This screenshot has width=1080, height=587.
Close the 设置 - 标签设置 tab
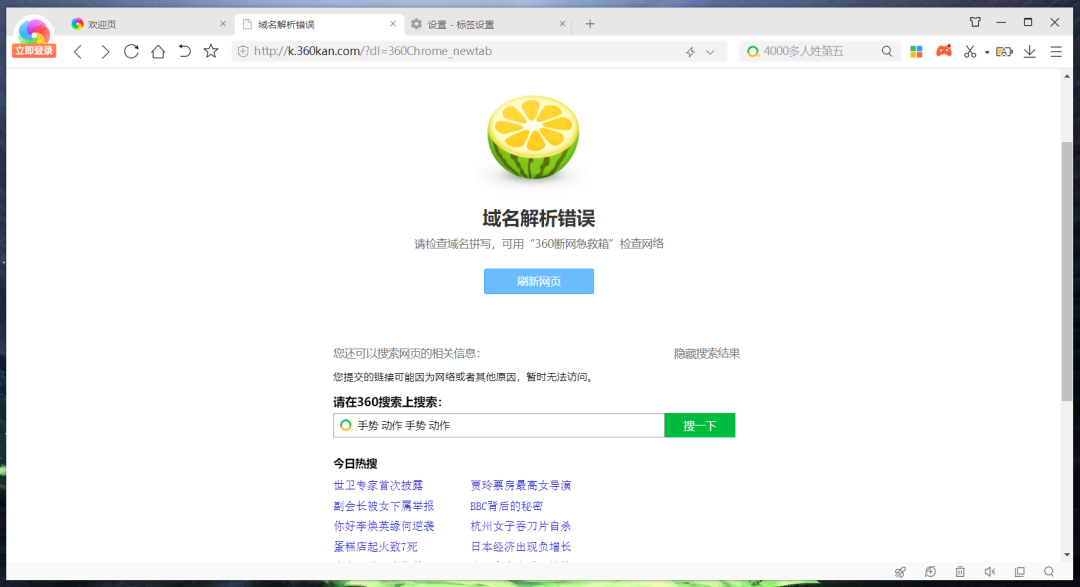[x=562, y=23]
